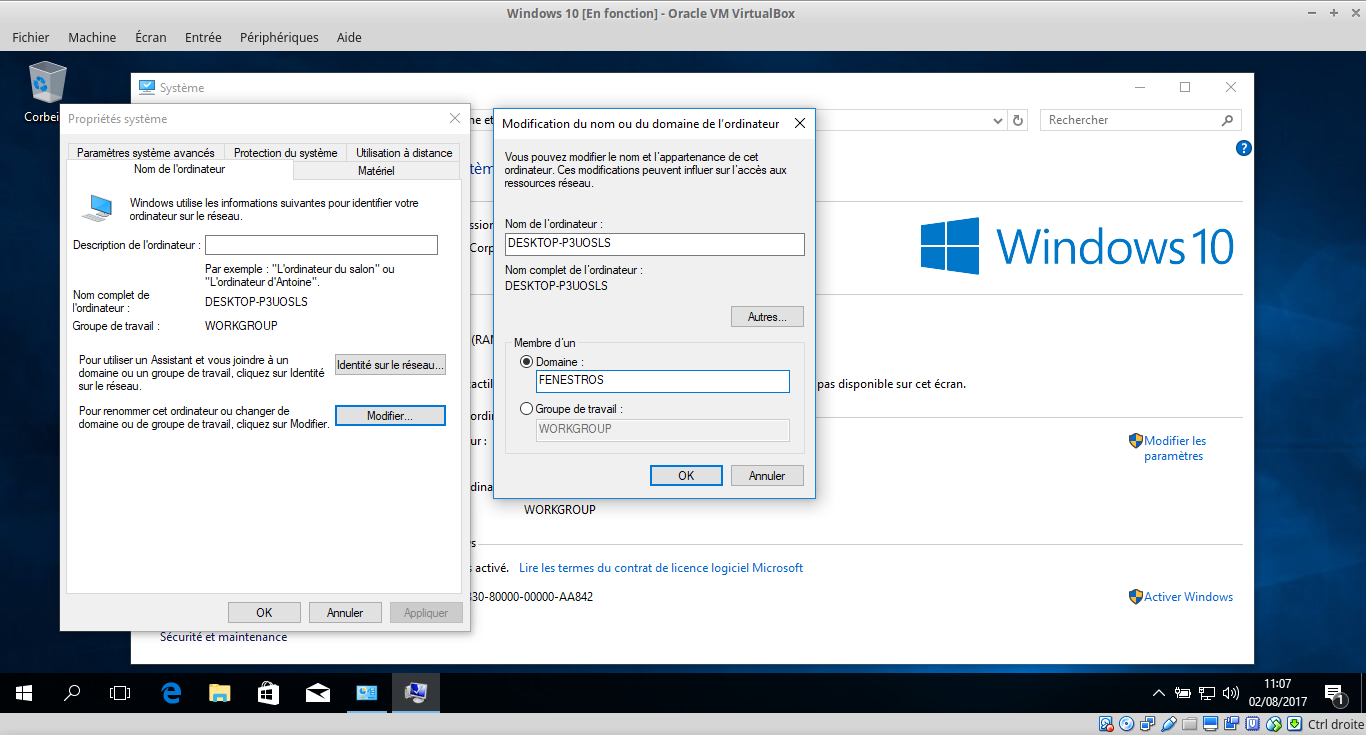Open the Modifier les paramètres link
1366x735 pixels.
click(x=1174, y=448)
